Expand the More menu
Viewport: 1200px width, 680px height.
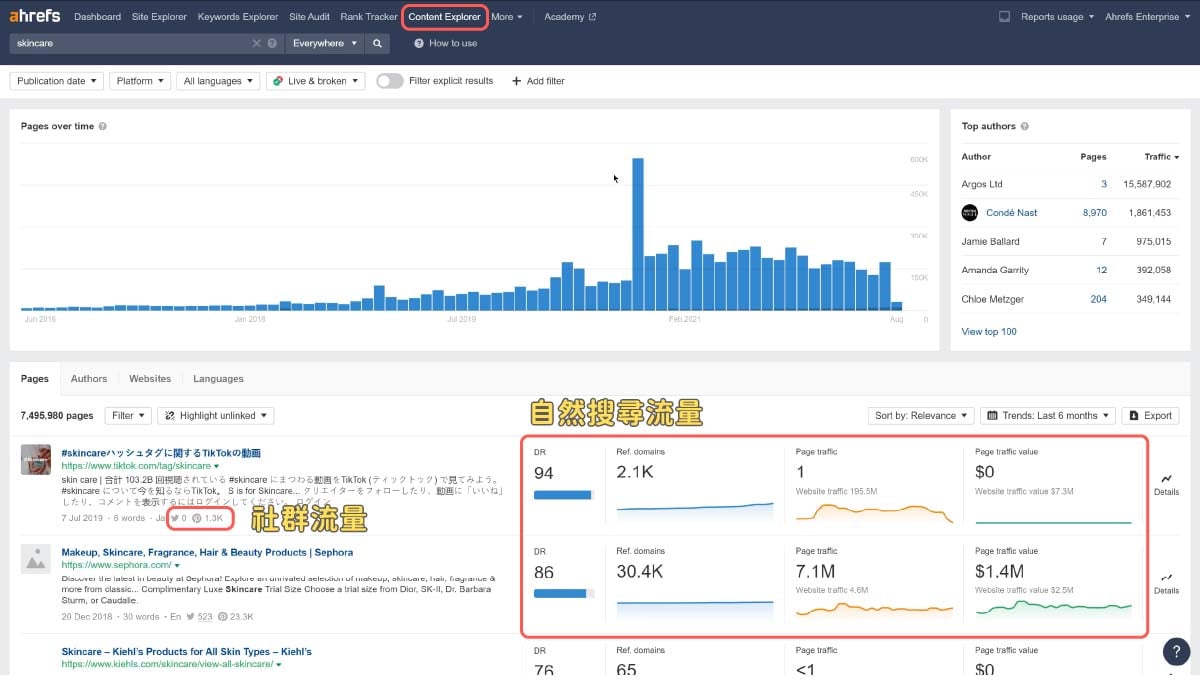[x=507, y=16]
